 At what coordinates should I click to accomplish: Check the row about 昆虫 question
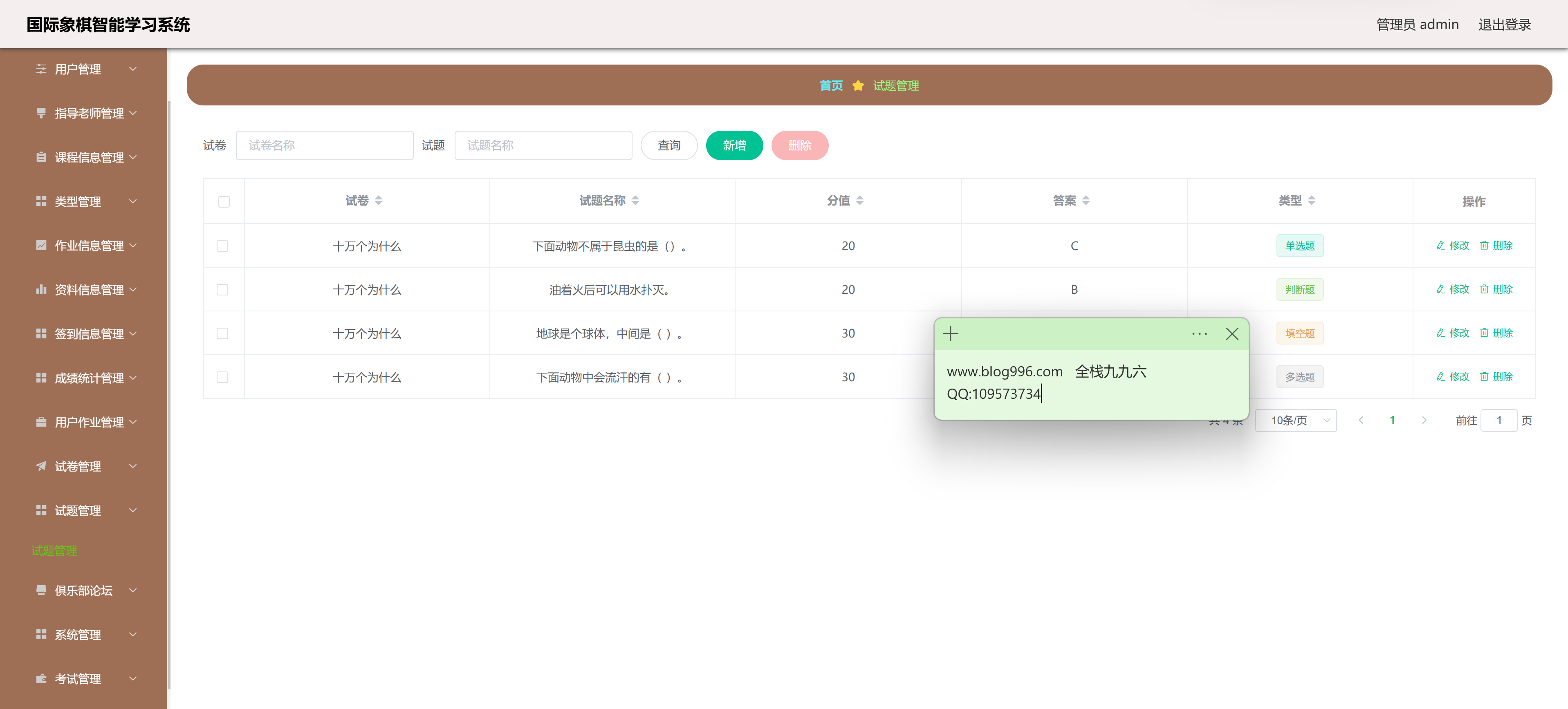click(x=222, y=246)
